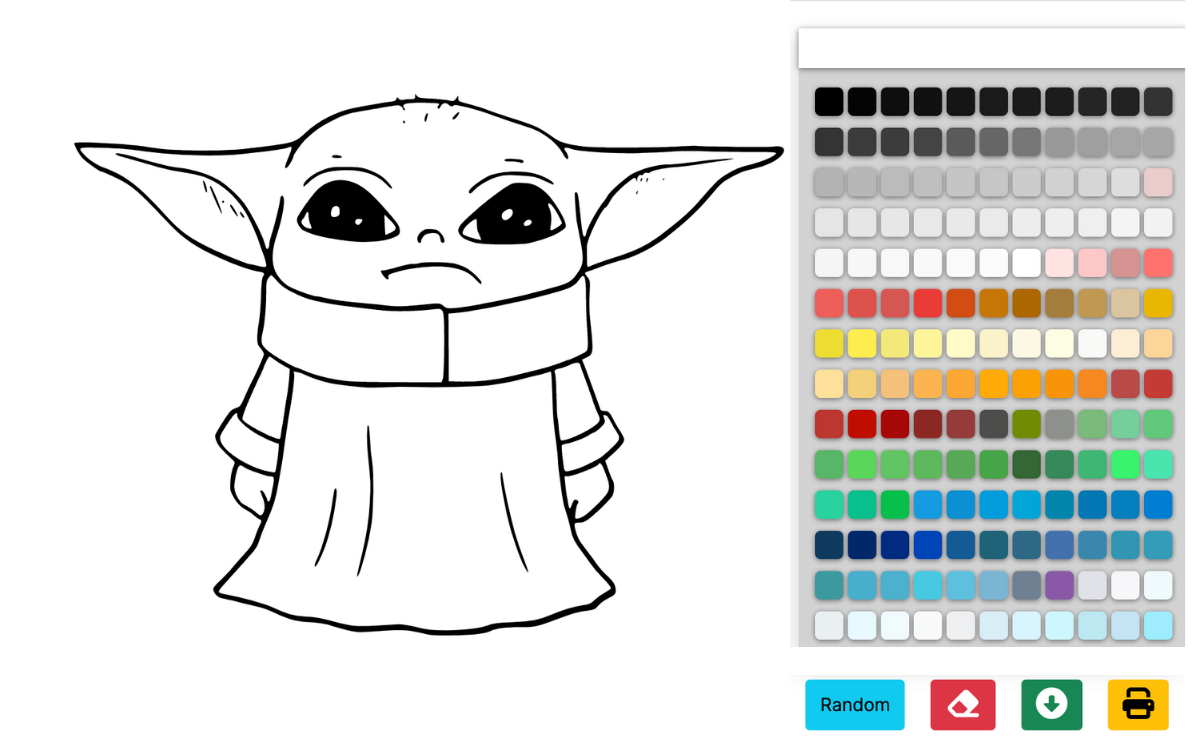Pick the dark forest green swatch

click(1026, 464)
